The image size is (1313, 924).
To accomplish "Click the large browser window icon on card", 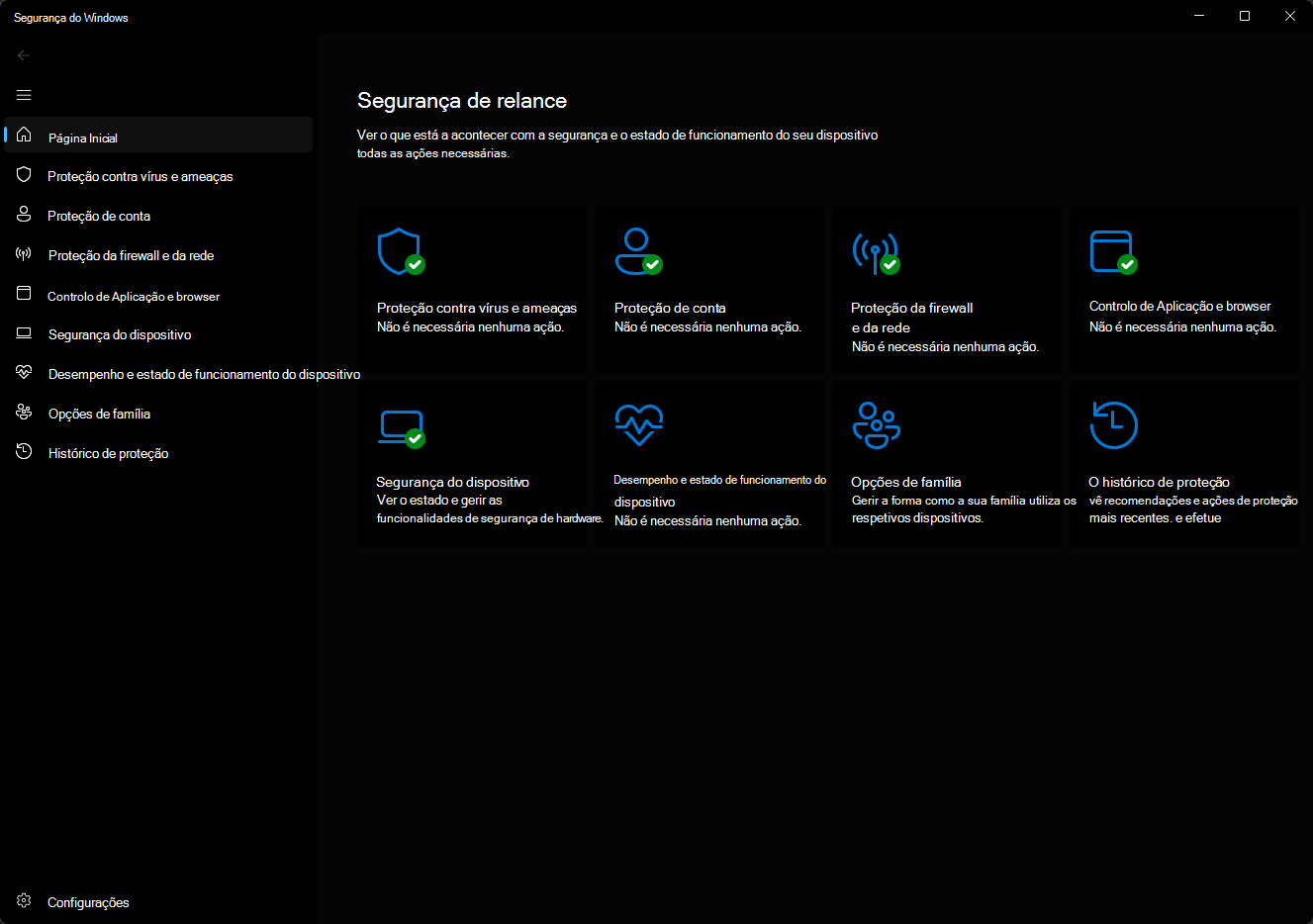I will pyautogui.click(x=1113, y=251).
